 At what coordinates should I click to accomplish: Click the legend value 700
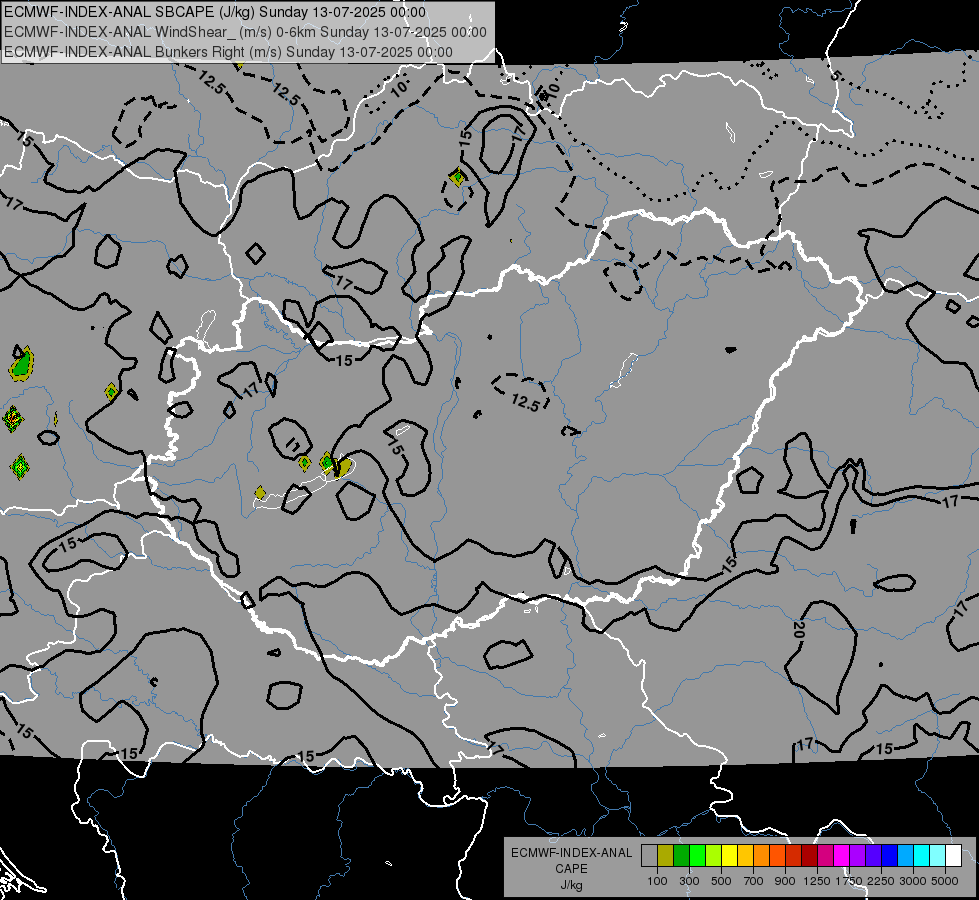[x=754, y=881]
